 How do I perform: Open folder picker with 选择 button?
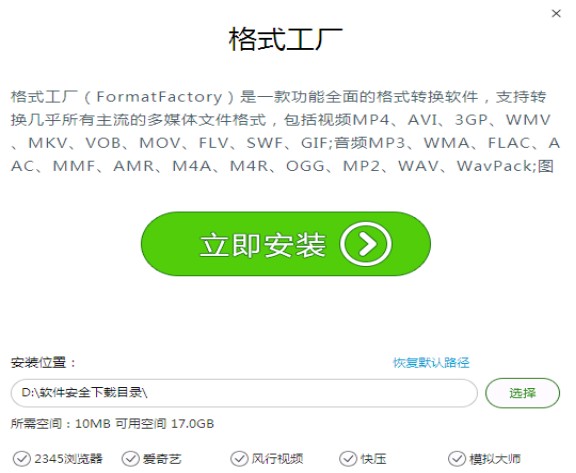click(x=522, y=393)
